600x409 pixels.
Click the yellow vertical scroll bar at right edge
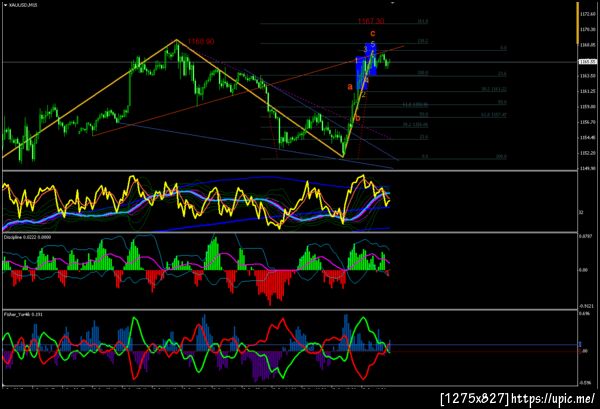click(x=578, y=22)
